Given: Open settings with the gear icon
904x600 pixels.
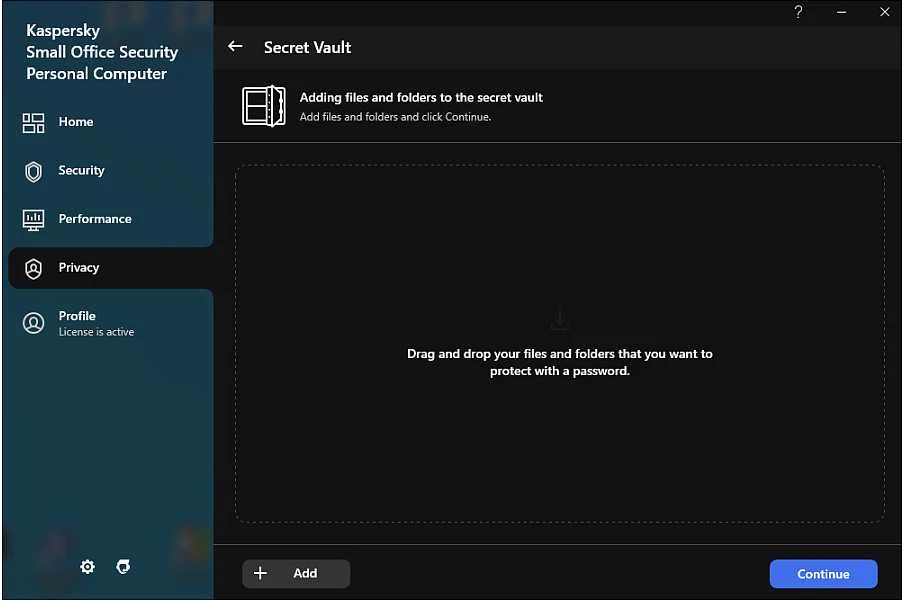Looking at the screenshot, I should (x=87, y=567).
